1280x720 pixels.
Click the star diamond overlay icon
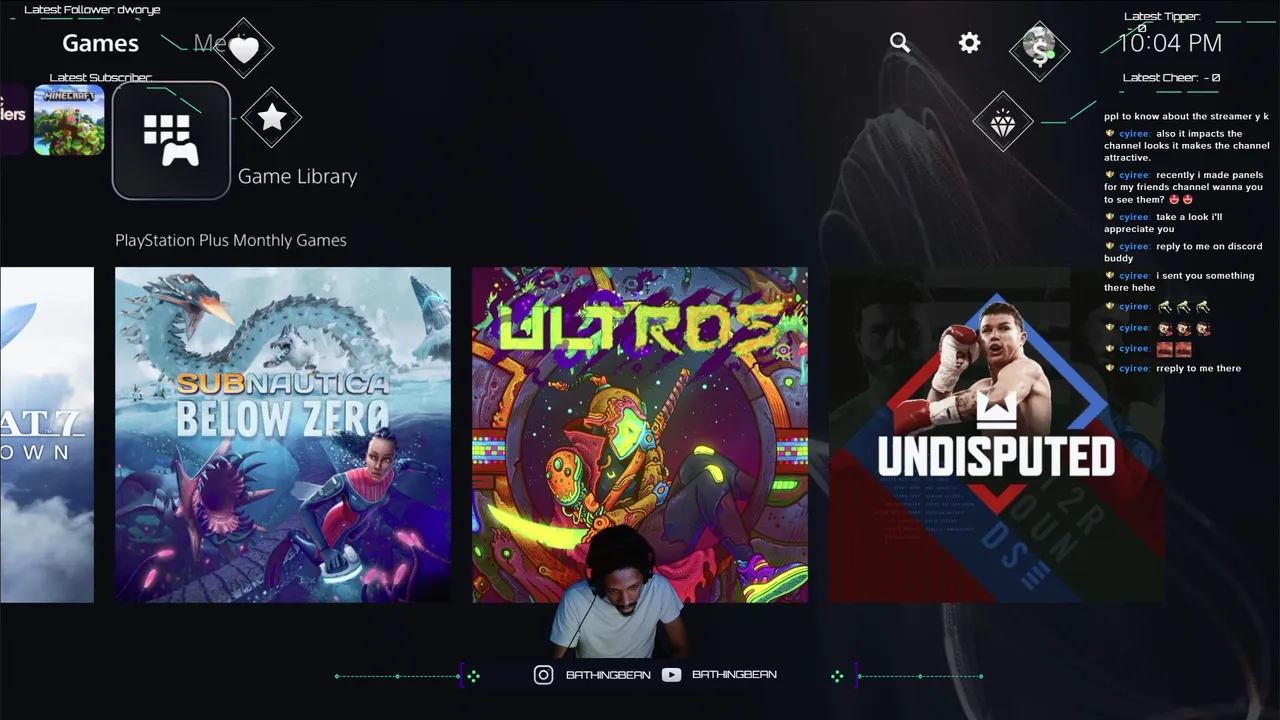pyautogui.click(x=271, y=118)
